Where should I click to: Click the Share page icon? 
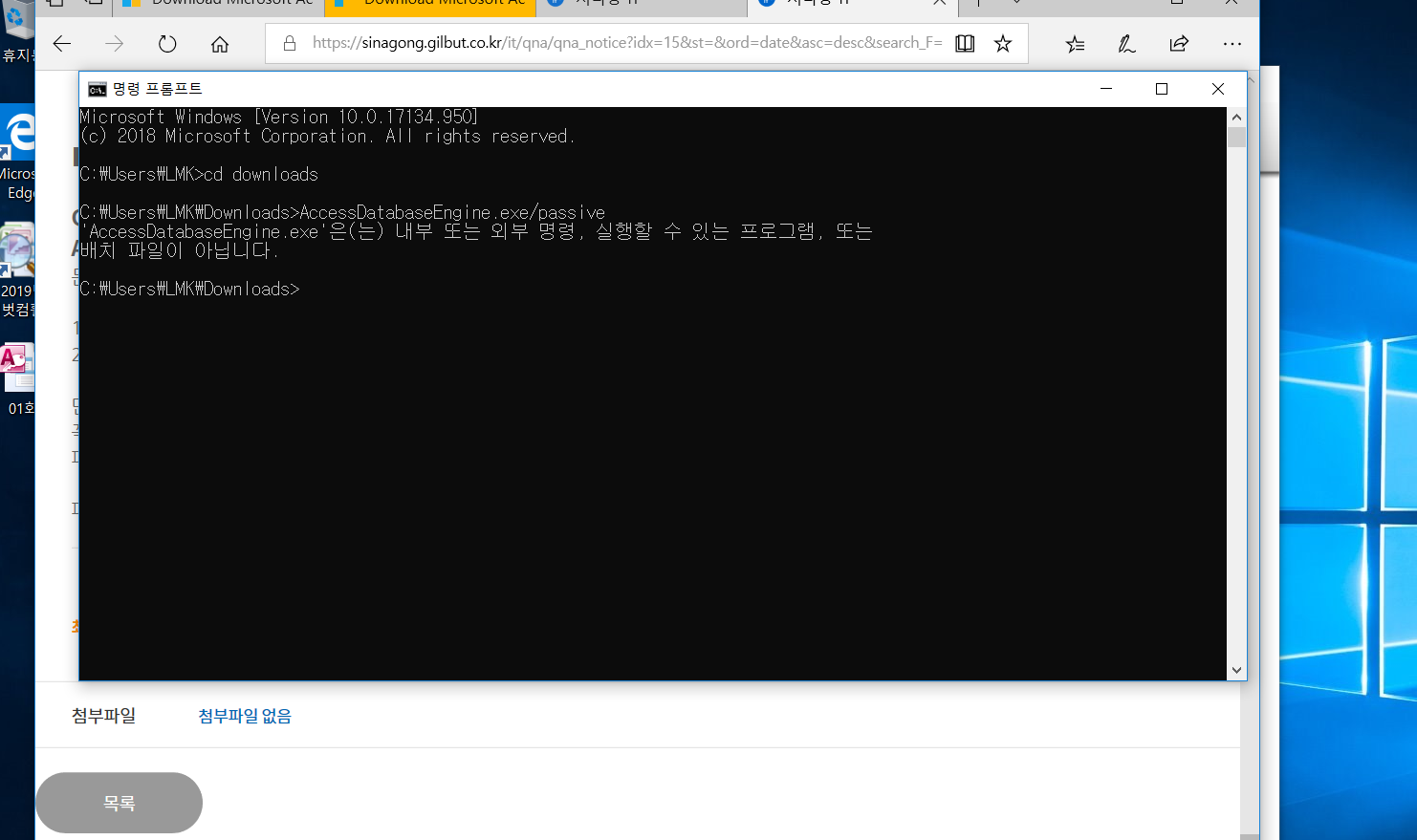tap(1179, 44)
